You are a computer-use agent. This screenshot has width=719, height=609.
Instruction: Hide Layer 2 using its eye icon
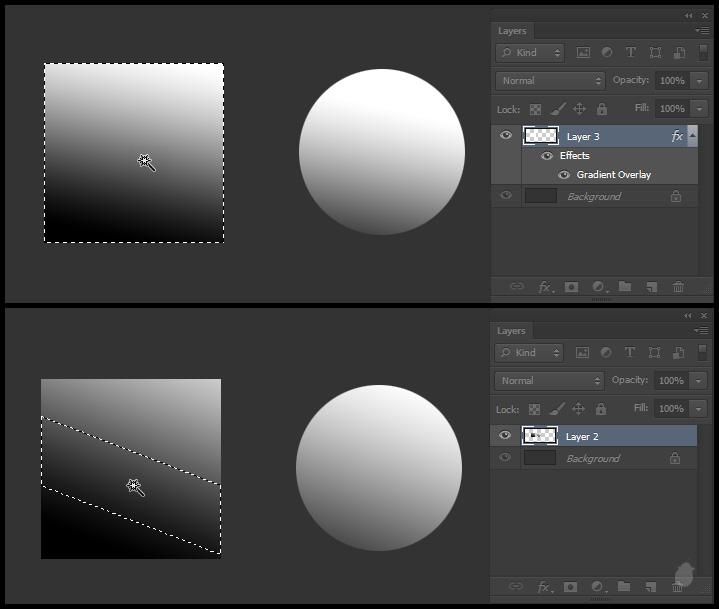click(x=506, y=436)
